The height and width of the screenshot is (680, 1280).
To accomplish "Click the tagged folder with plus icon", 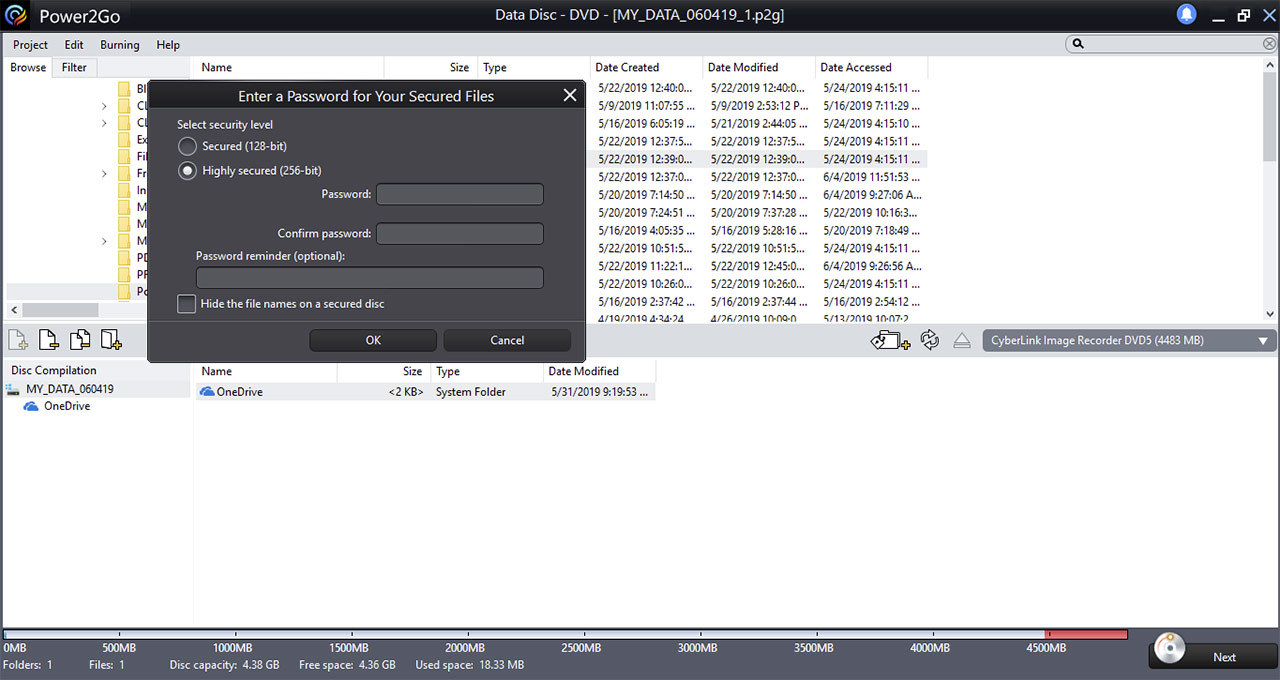I will tap(890, 340).
